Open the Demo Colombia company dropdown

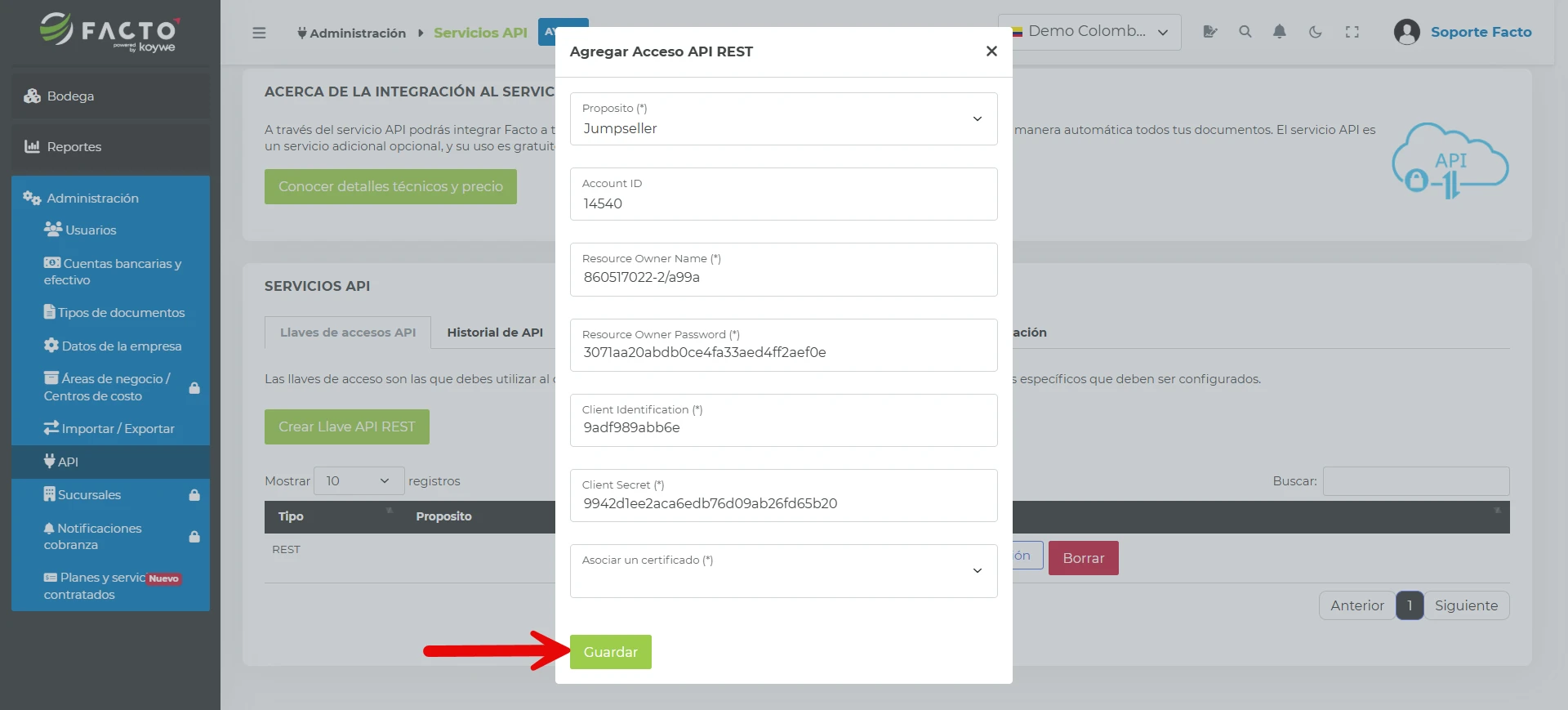click(1089, 32)
